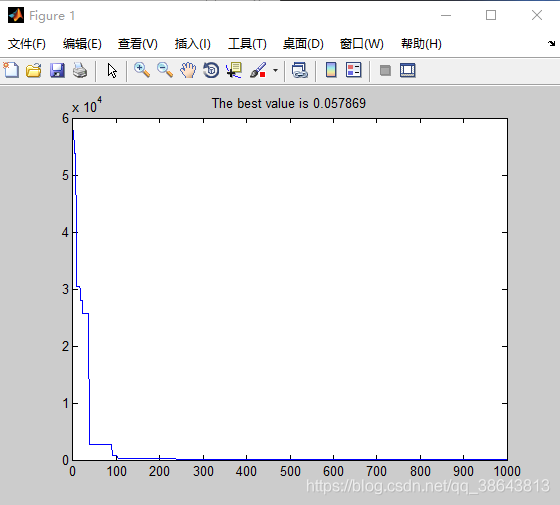
Task: Insert a legend with the toolbar icon
Action: (354, 70)
